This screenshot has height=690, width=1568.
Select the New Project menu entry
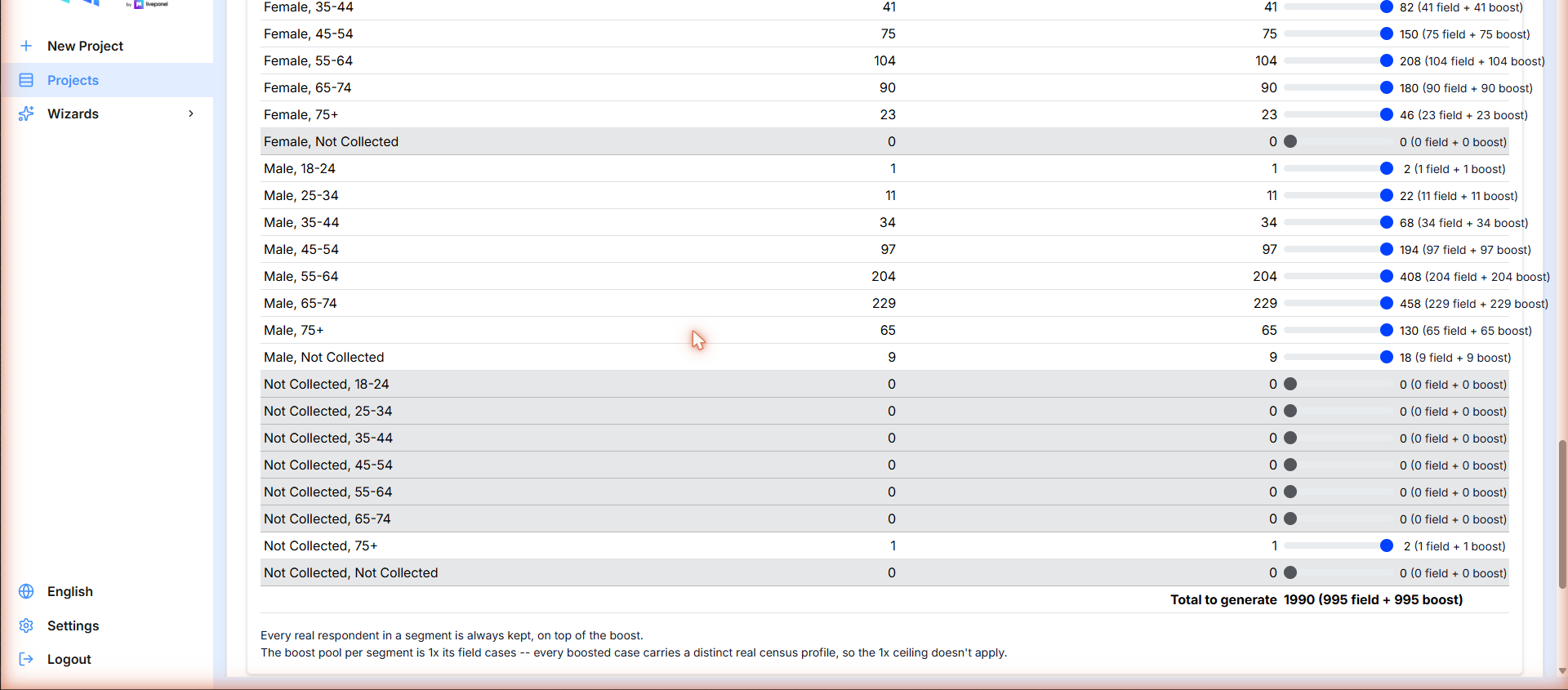click(x=107, y=46)
